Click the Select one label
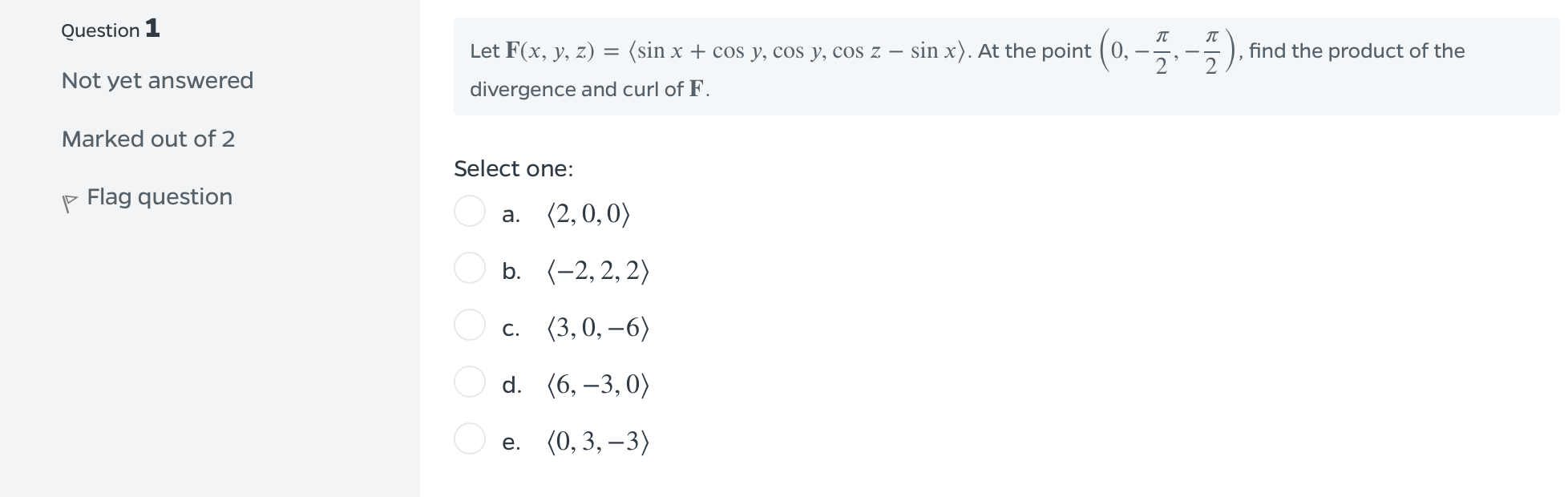This screenshot has height=497, width=1568. tap(513, 168)
